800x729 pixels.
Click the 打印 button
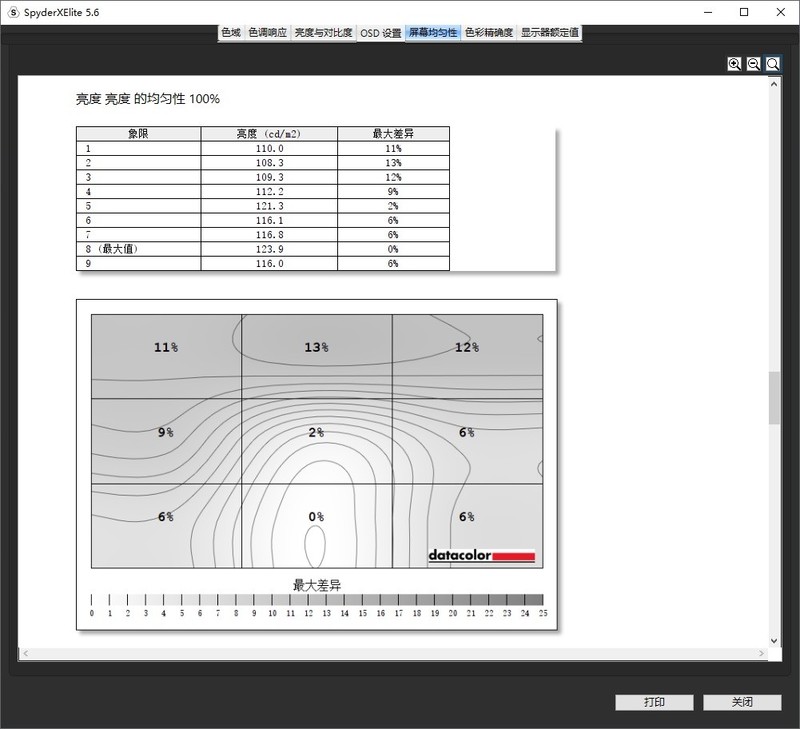pyautogui.click(x=656, y=702)
